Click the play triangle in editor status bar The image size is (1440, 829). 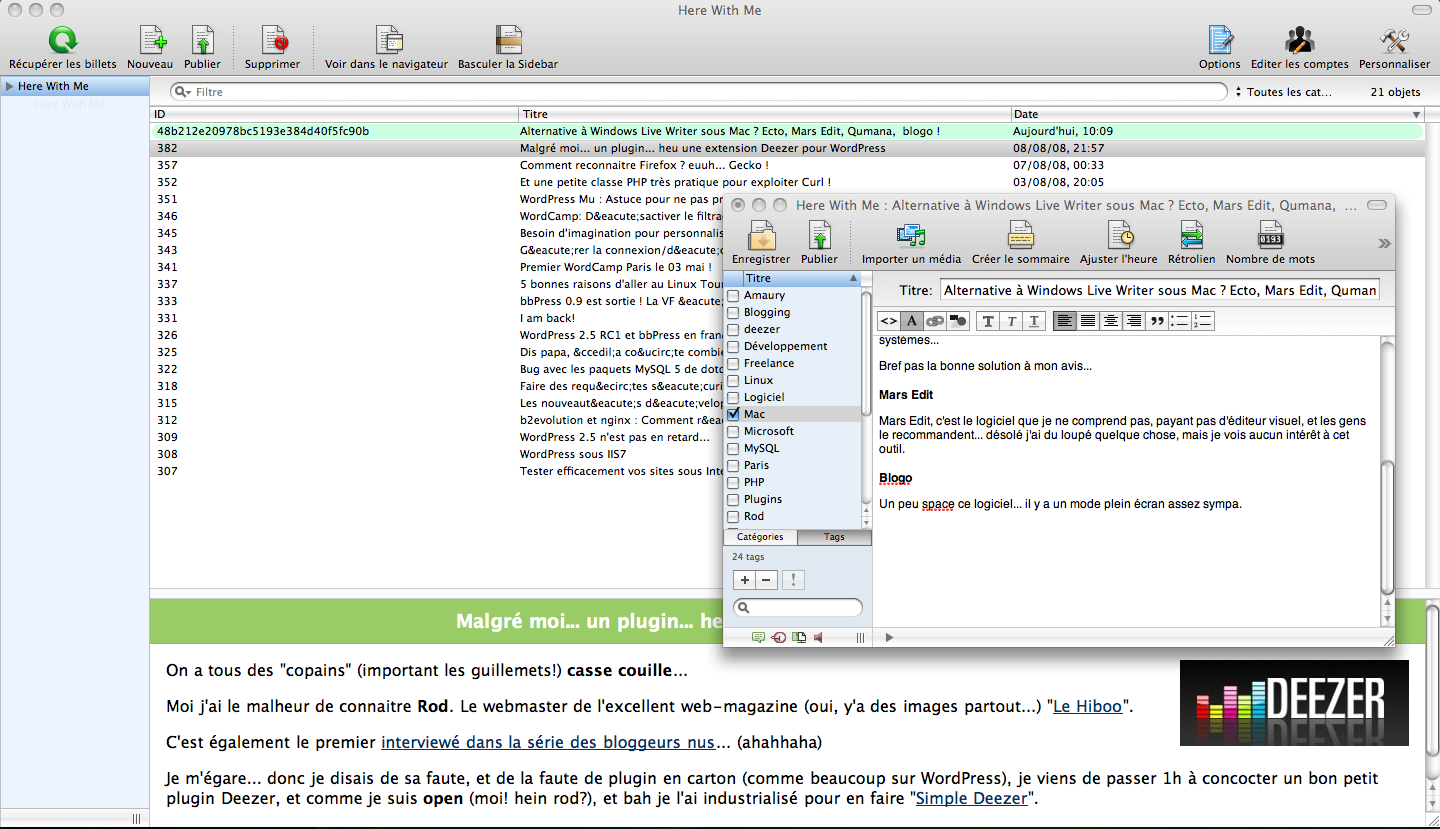[890, 637]
